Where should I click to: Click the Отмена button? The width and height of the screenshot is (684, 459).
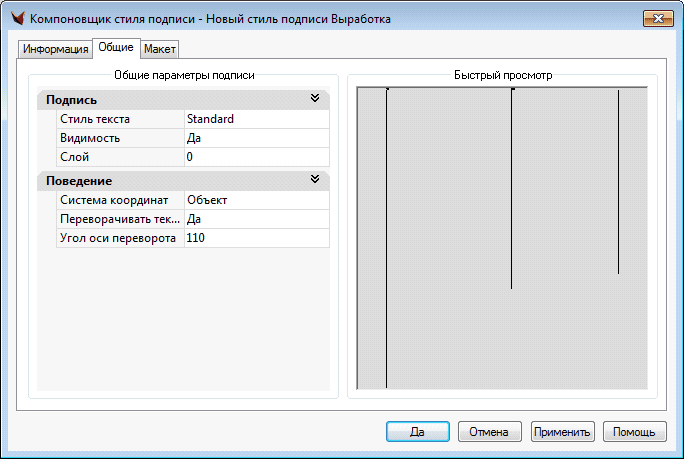pos(490,432)
